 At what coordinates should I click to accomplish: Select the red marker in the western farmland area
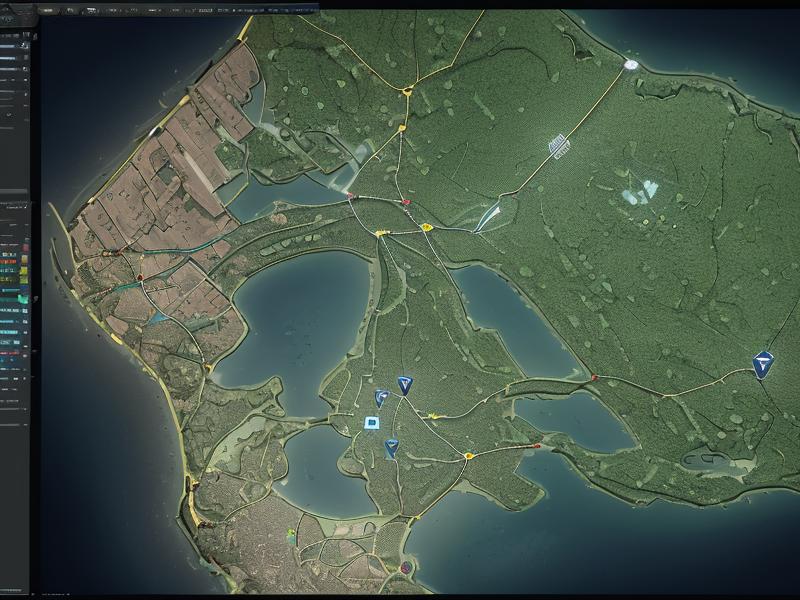142,277
